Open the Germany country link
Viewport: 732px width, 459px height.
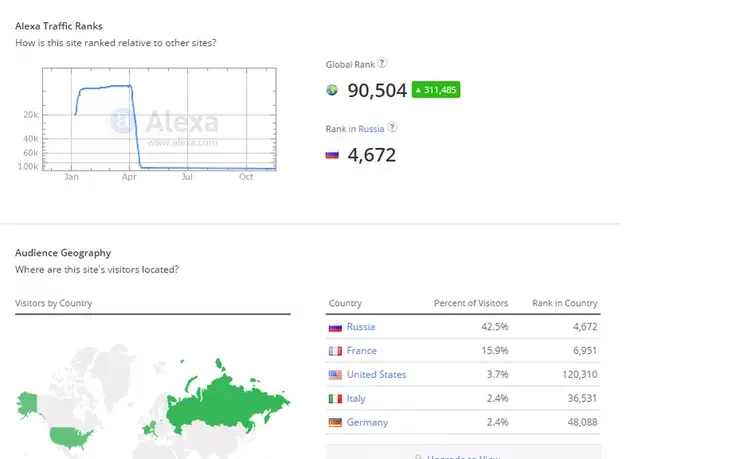click(x=367, y=422)
